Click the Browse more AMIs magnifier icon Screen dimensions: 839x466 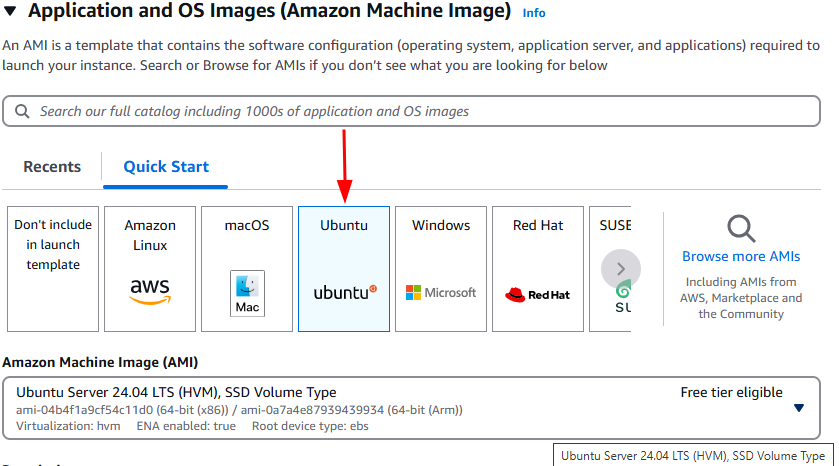pyautogui.click(x=741, y=229)
